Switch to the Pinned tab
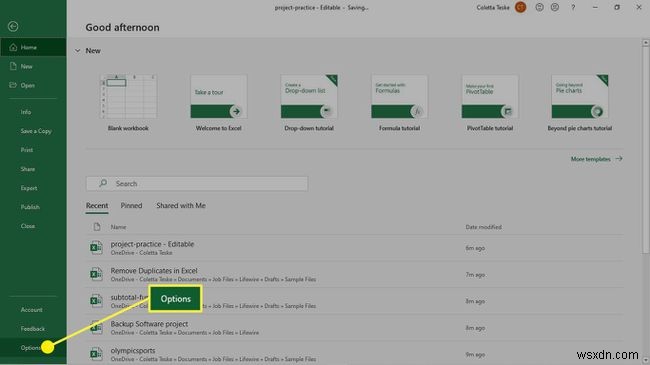This screenshot has width=650, height=365. click(131, 206)
